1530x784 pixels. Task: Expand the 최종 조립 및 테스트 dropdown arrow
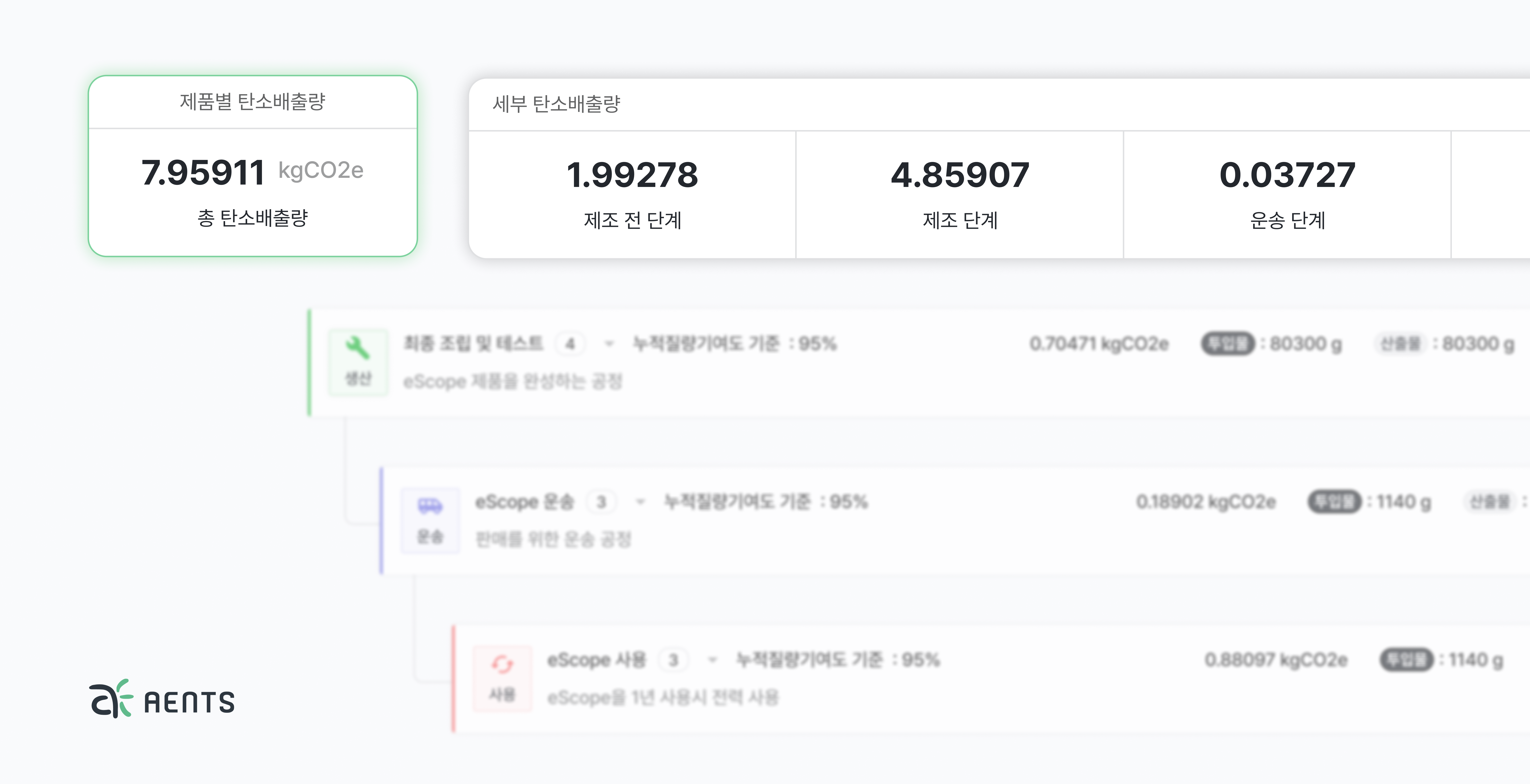pyautogui.click(x=609, y=343)
